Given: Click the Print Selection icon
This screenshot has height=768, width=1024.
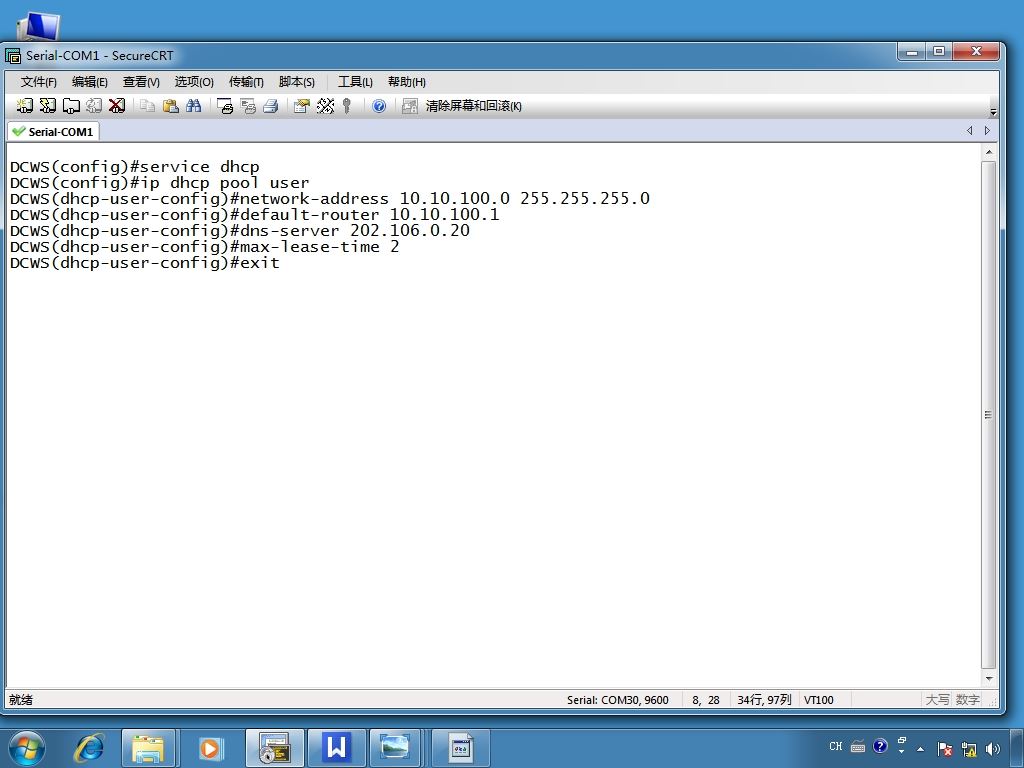Looking at the screenshot, I should click(248, 106).
